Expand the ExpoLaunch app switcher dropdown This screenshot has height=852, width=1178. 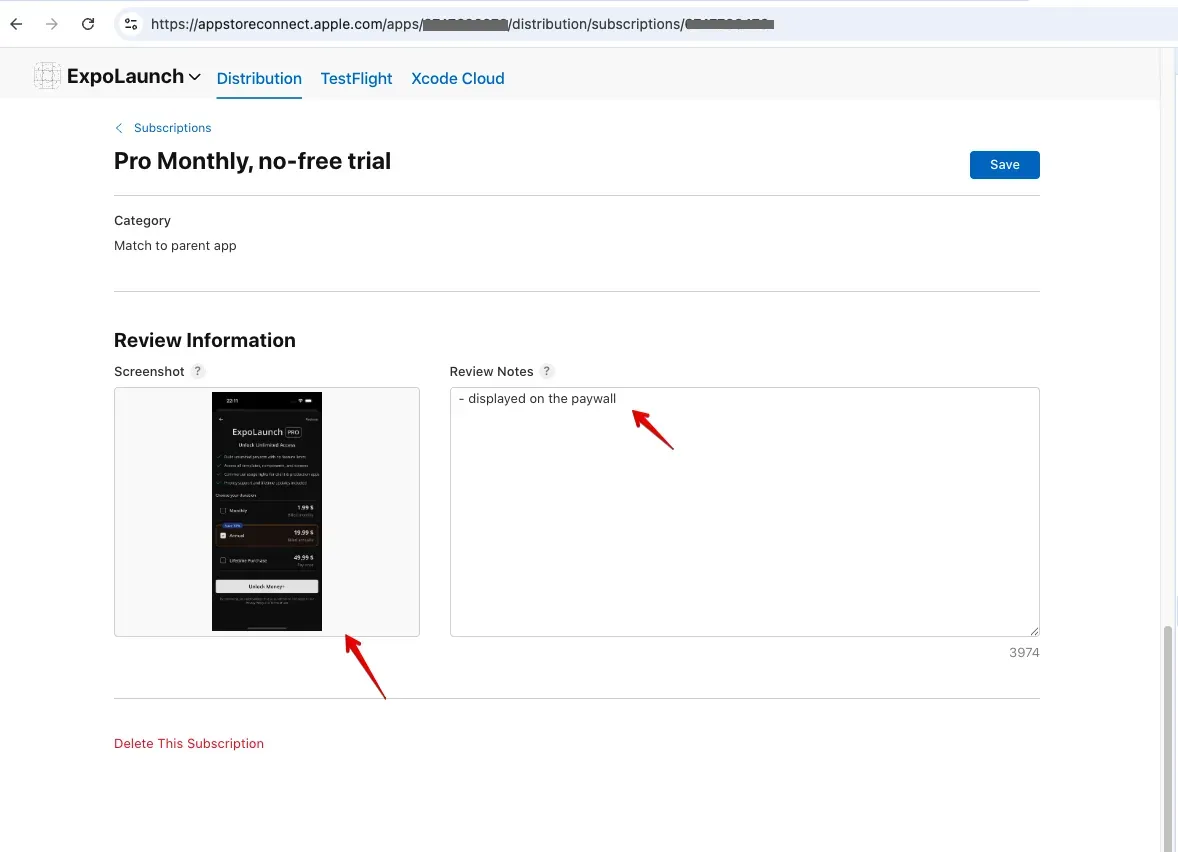pos(195,77)
